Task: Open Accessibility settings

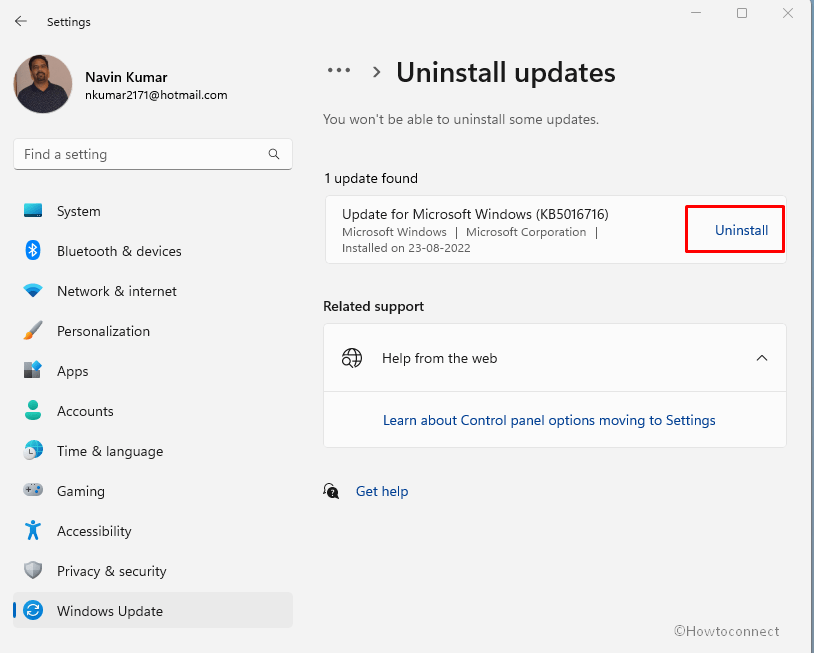Action: click(153, 530)
